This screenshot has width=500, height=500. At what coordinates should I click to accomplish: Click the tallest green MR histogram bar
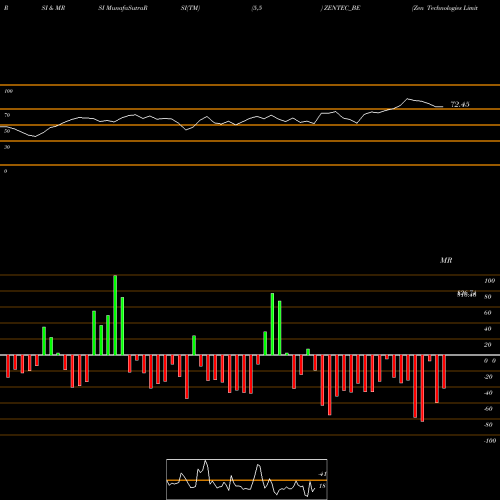(x=115, y=315)
